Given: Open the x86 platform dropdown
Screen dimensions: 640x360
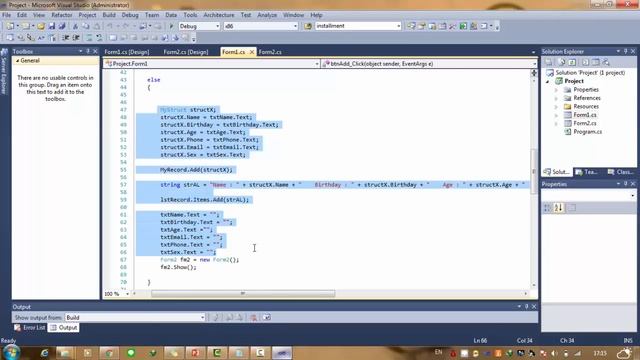Looking at the screenshot, I should pyautogui.click(x=296, y=26).
